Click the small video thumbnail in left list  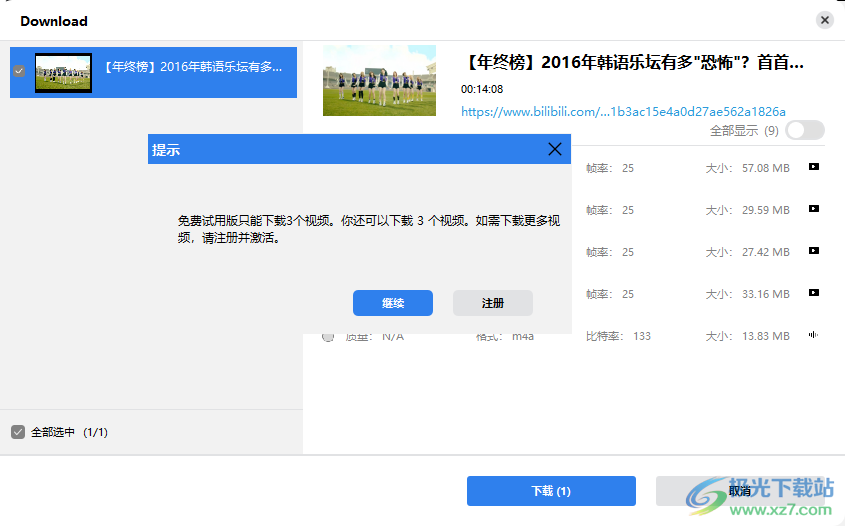point(63,73)
